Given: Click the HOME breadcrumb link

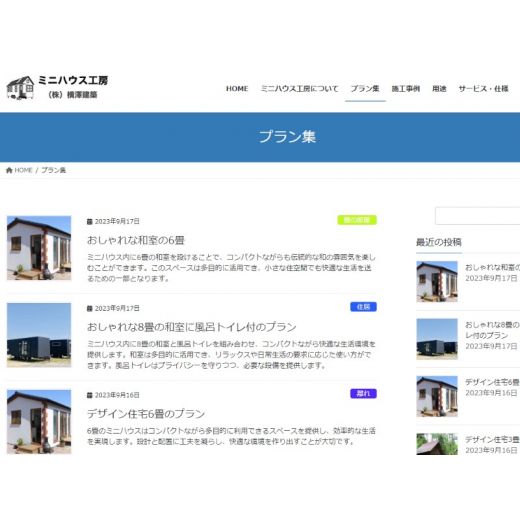Looking at the screenshot, I should pyautogui.click(x=23, y=170).
